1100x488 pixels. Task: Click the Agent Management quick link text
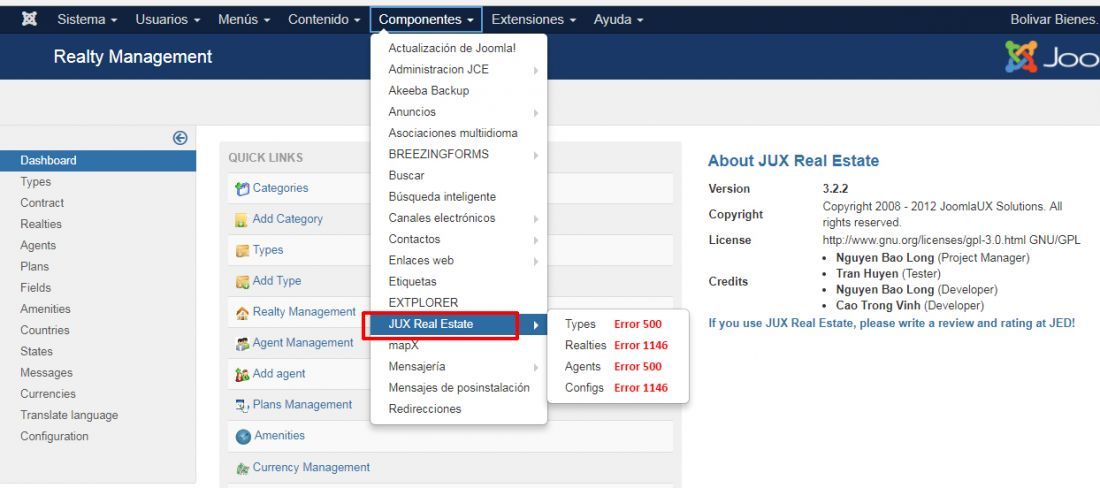click(x=303, y=343)
